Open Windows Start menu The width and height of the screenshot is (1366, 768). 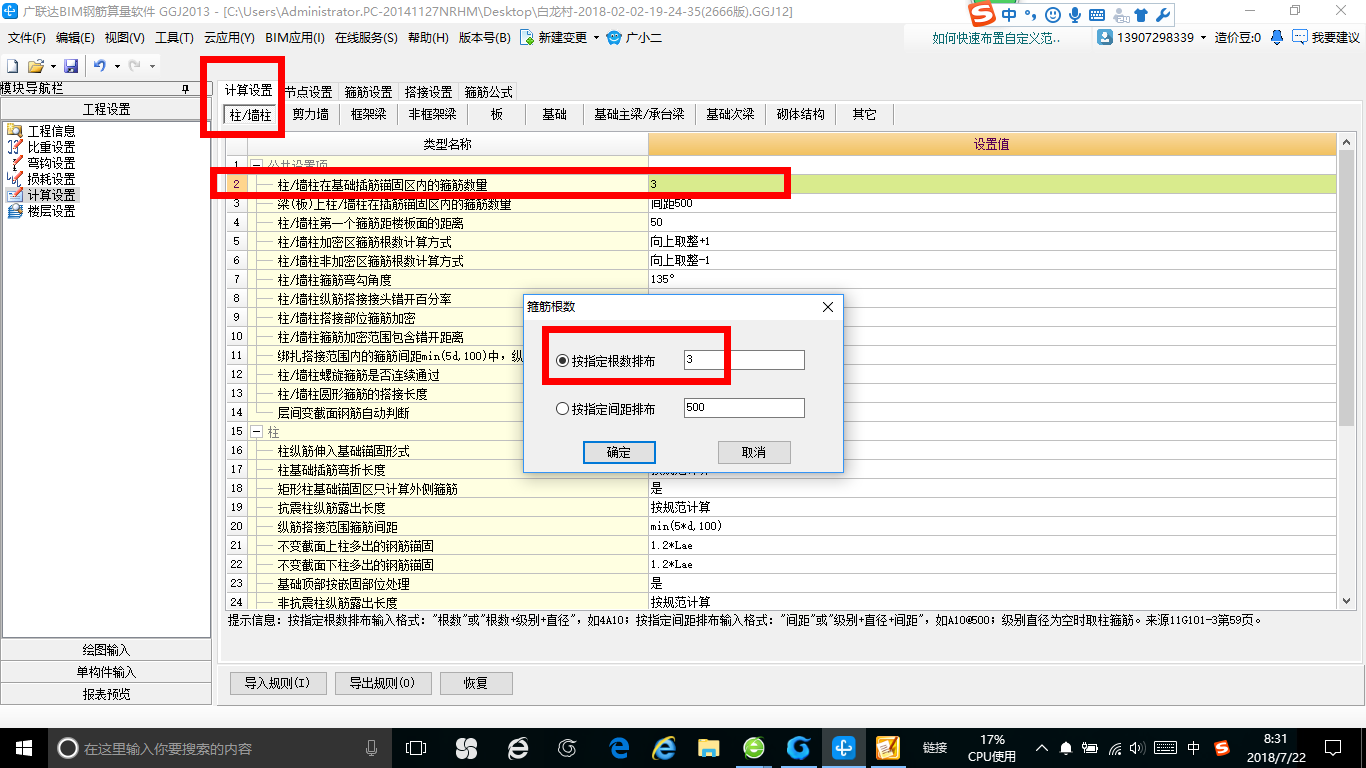click(x=23, y=748)
